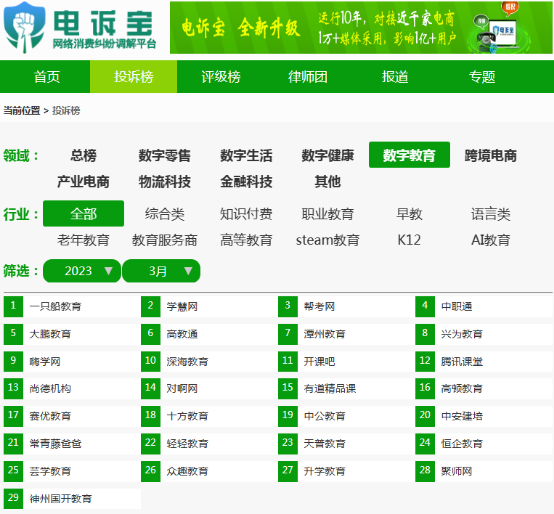This screenshot has width=554, height=514.
Task: Click rank 29 神州国开教育 entry
Action: click(72, 498)
